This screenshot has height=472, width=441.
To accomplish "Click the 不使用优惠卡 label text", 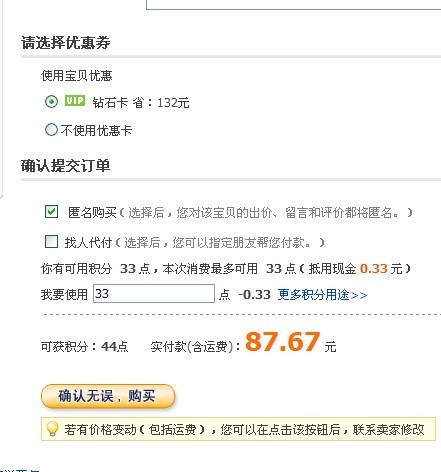I will (x=96, y=130).
